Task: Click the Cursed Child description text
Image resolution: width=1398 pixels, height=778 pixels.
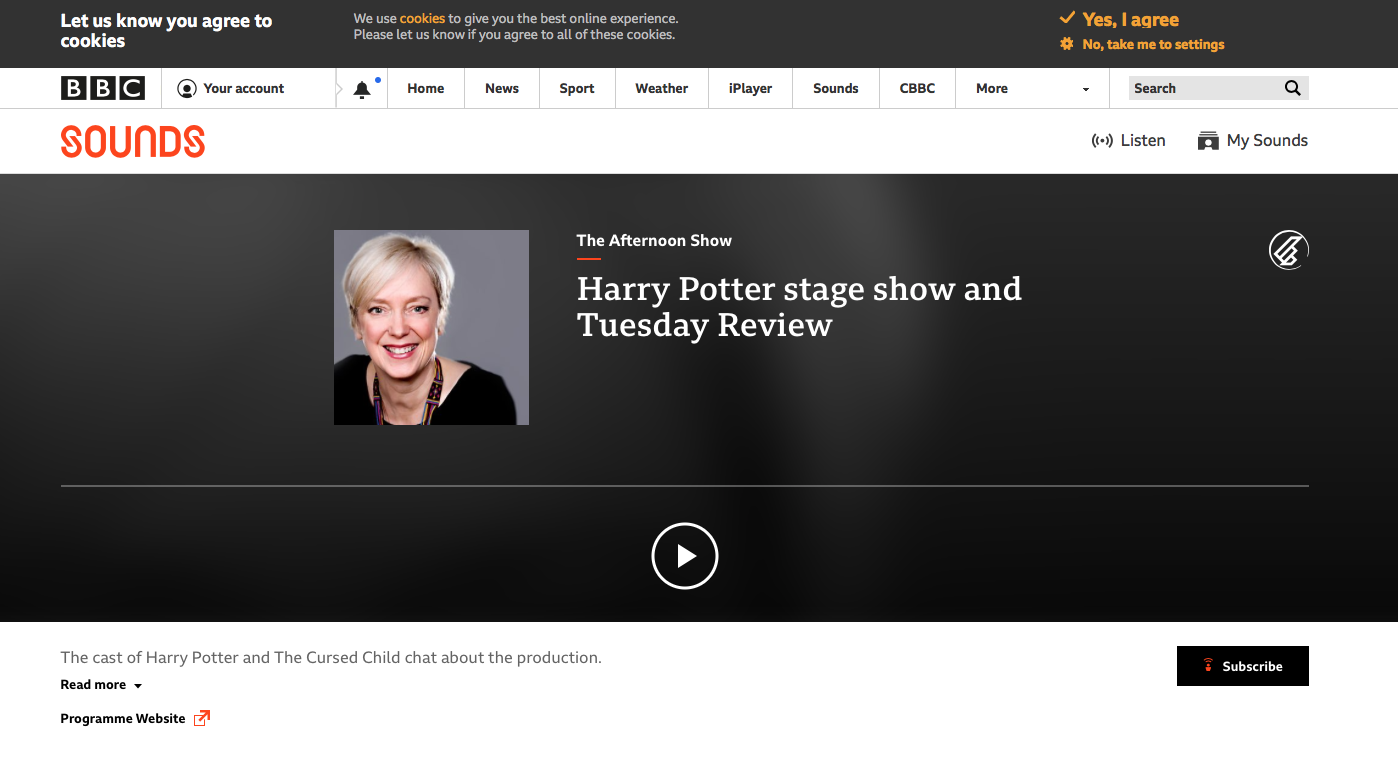Action: pos(331,657)
